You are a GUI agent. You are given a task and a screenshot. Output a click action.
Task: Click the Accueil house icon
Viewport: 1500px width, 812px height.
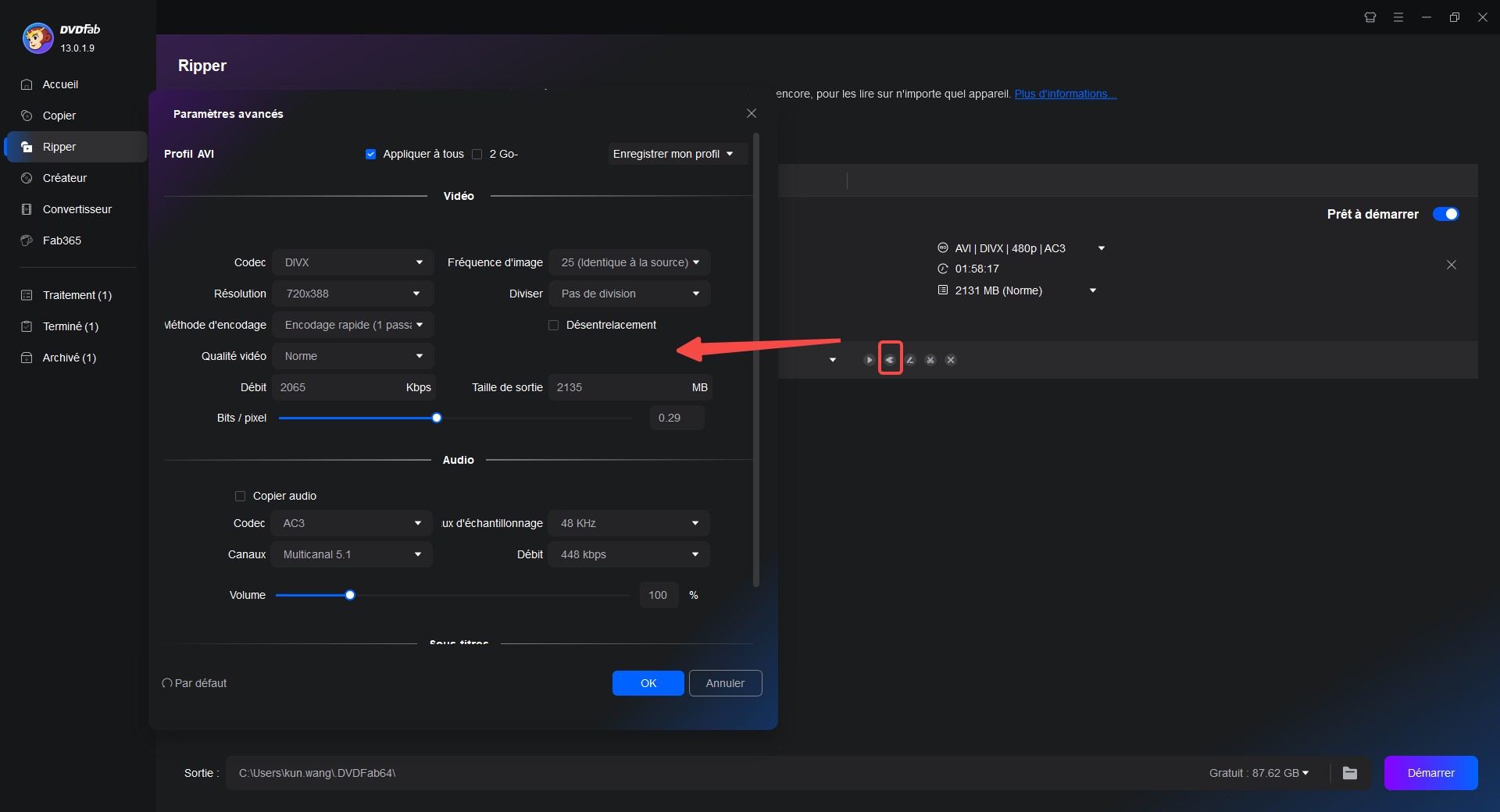27,84
